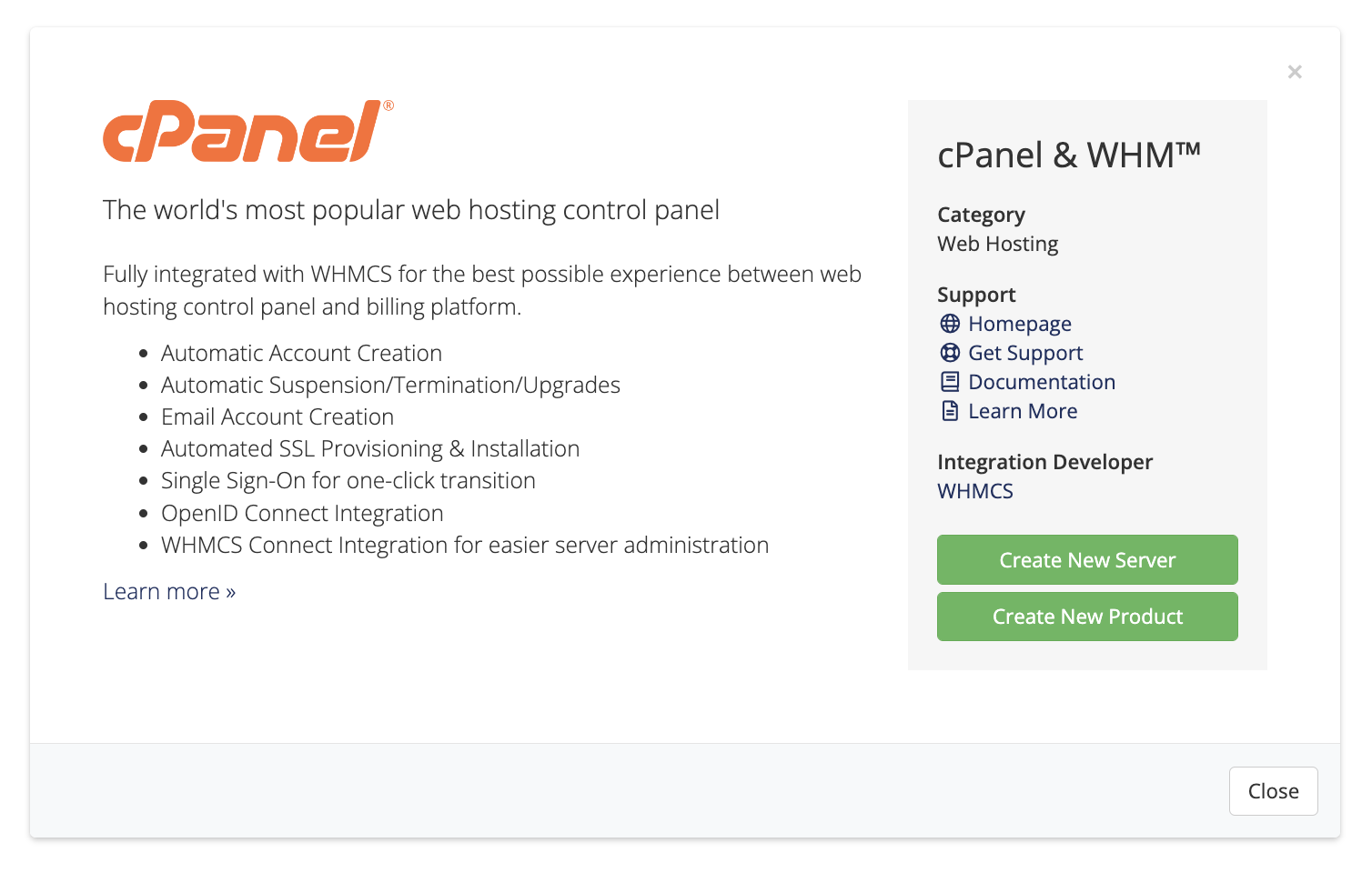Click the book icon beside Documentation
Image resolution: width=1372 pixels, height=873 pixels.
tap(950, 382)
